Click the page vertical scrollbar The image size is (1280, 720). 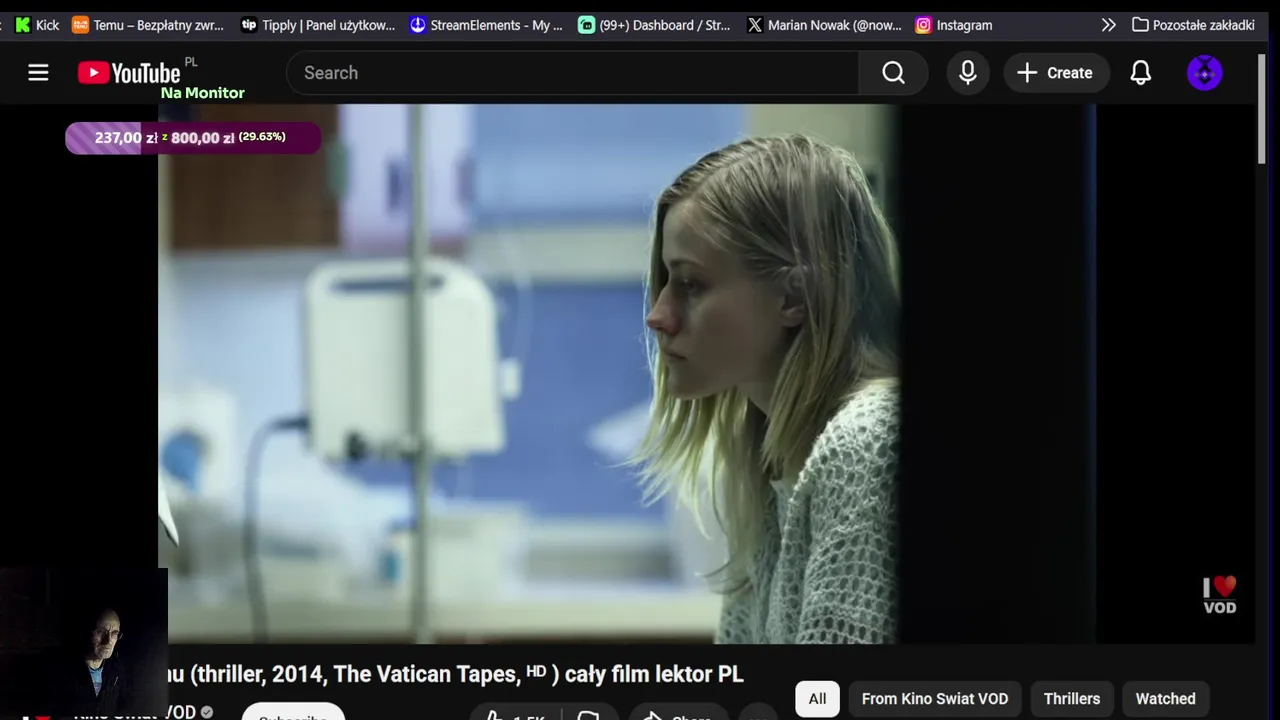click(1262, 110)
